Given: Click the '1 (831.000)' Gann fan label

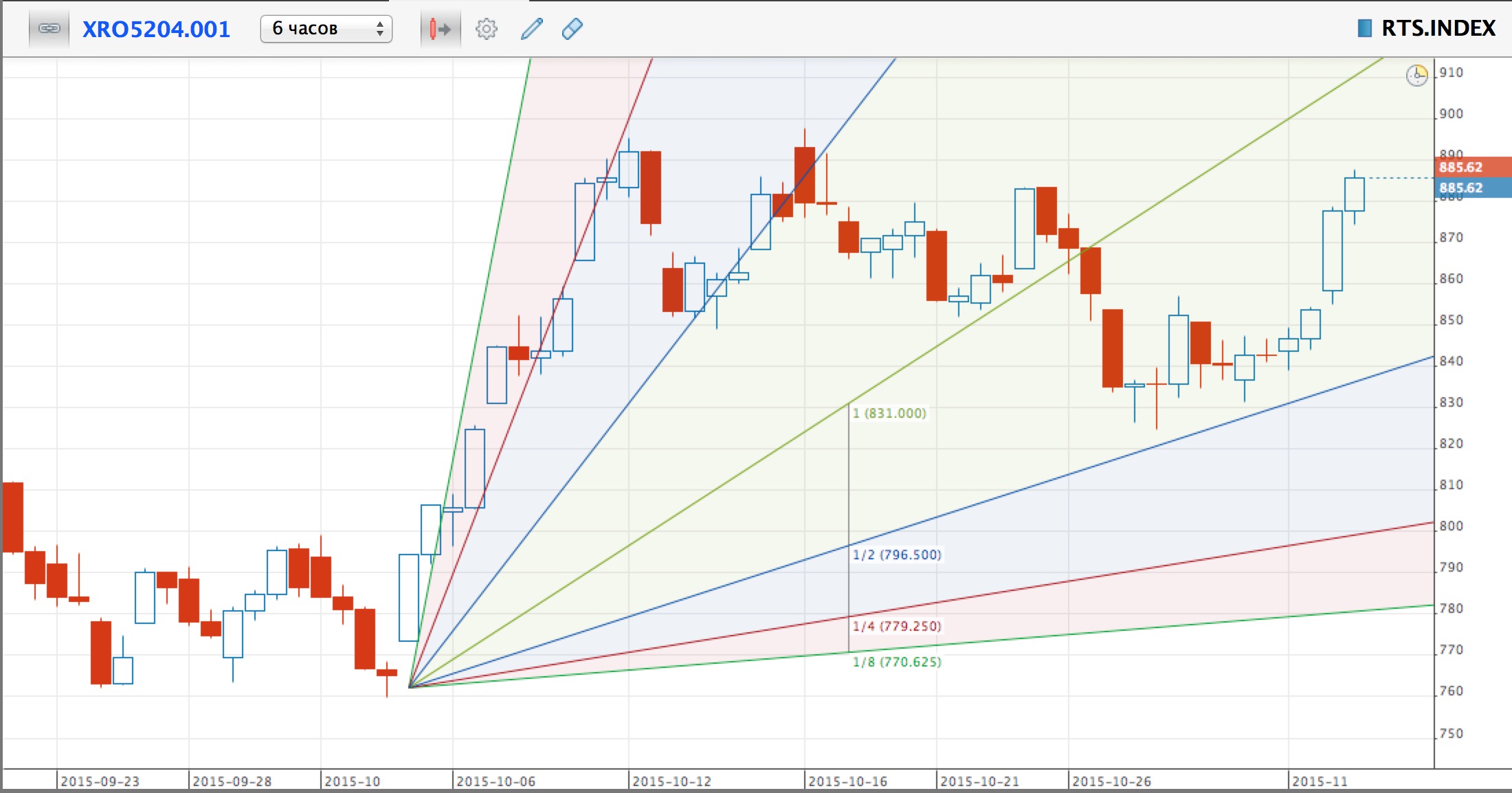Looking at the screenshot, I should 889,413.
